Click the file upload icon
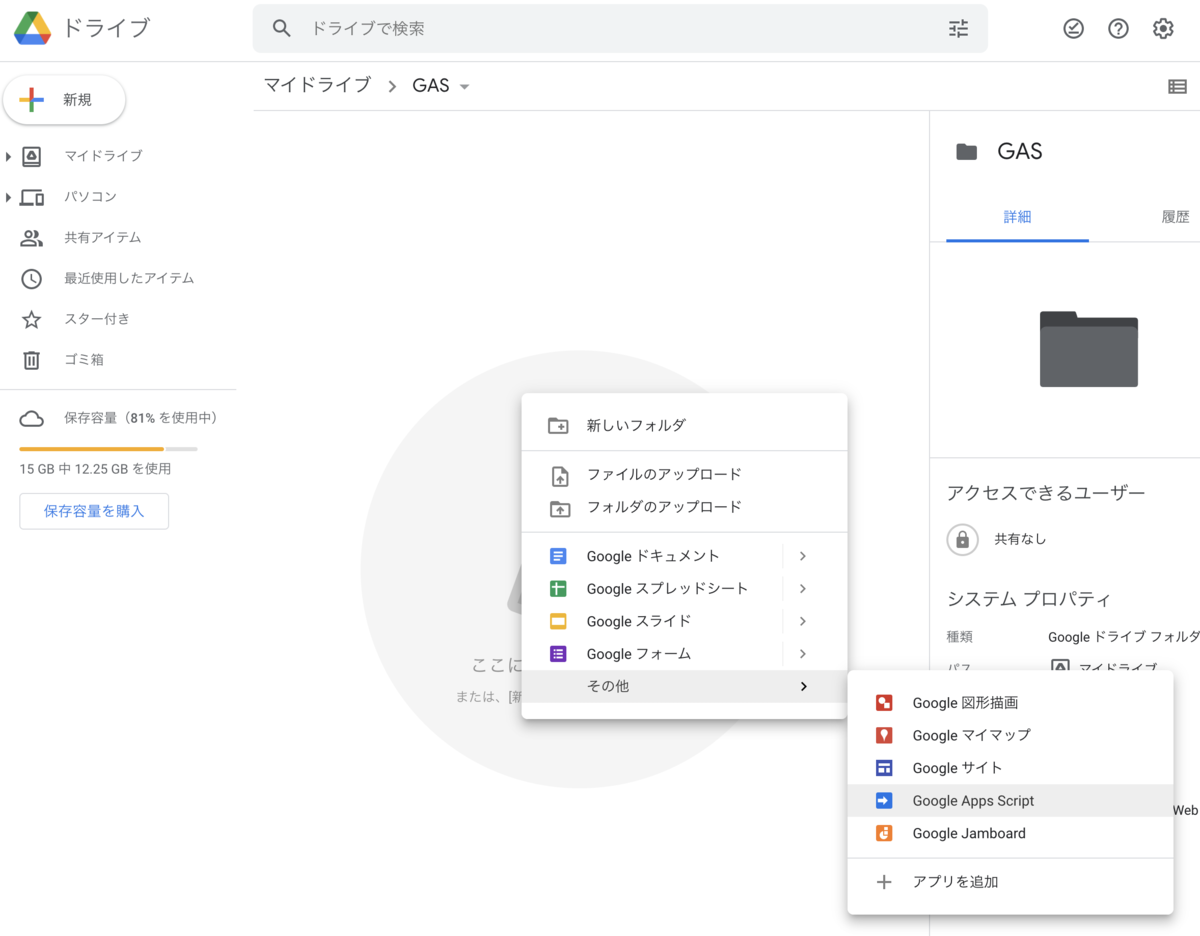Screen dimensions: 1200x936 coord(560,476)
